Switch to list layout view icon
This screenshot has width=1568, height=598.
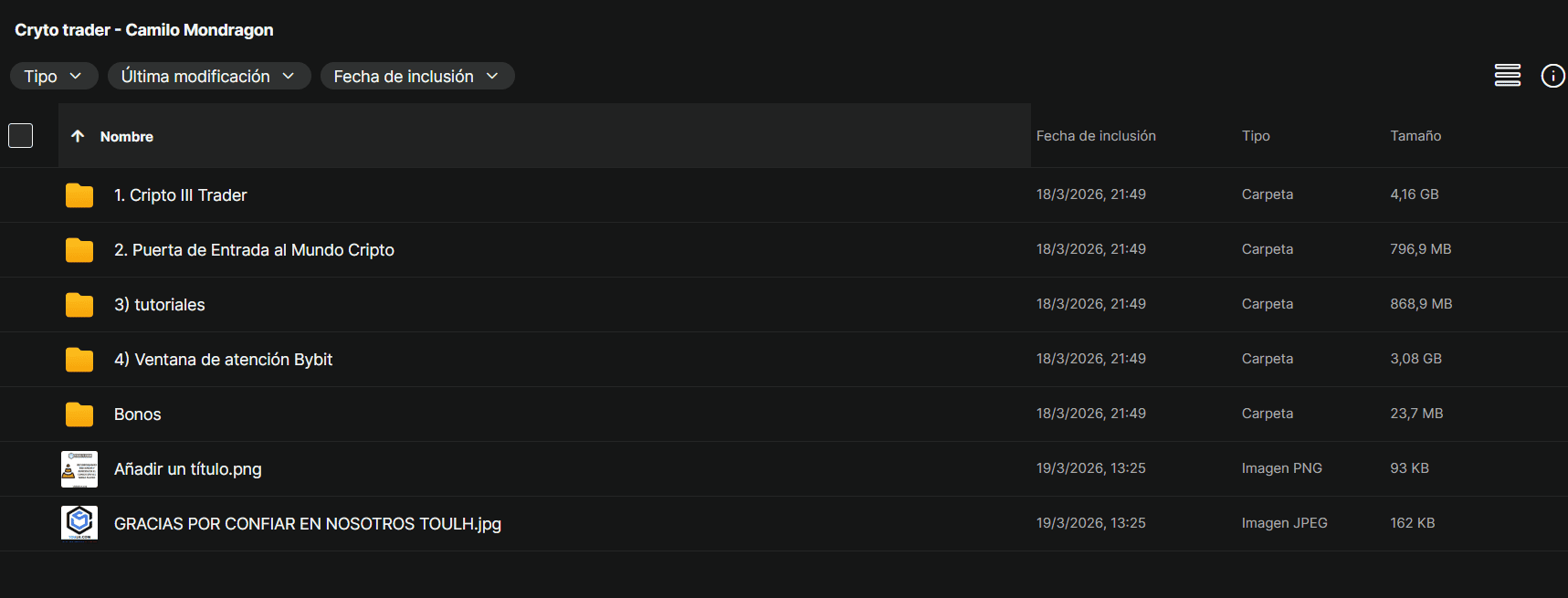(x=1507, y=76)
